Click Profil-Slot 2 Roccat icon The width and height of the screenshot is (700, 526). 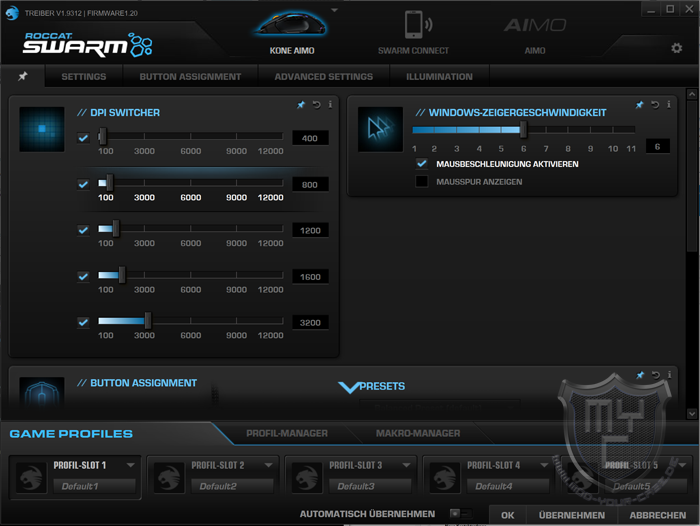(x=169, y=477)
